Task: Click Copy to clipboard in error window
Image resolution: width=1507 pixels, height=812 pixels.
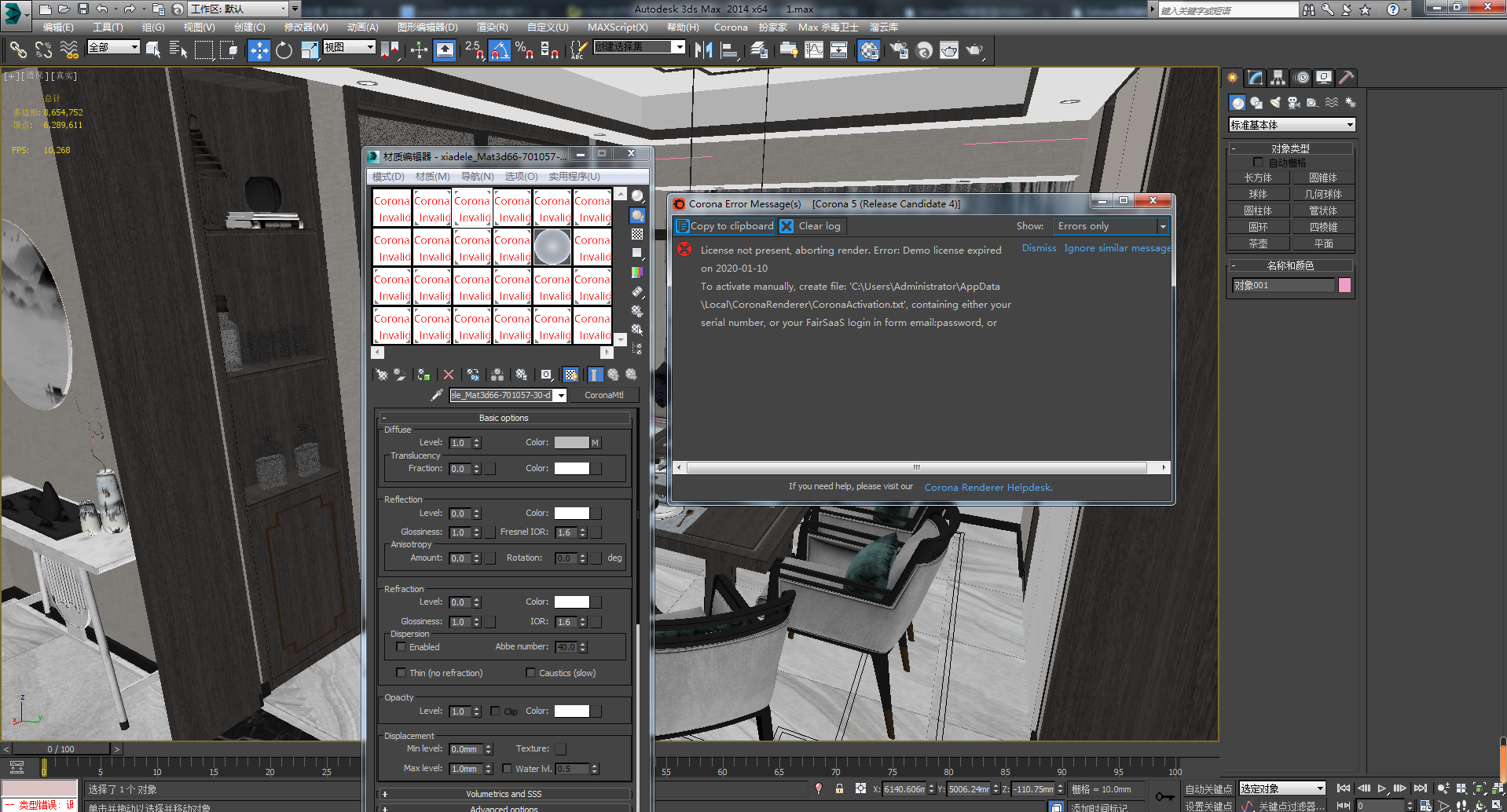Action: 724,226
